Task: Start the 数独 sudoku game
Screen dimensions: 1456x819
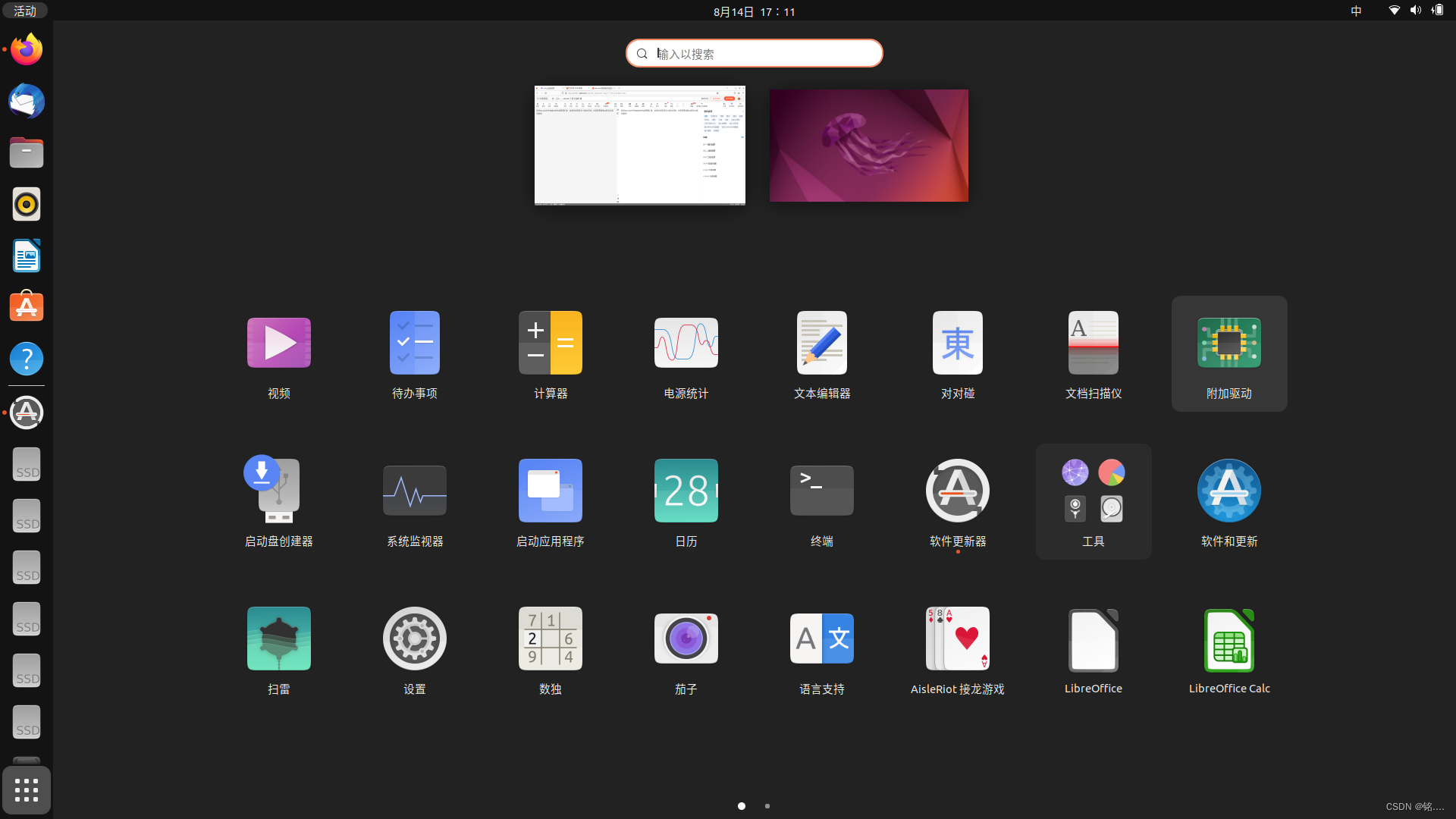Action: (550, 639)
